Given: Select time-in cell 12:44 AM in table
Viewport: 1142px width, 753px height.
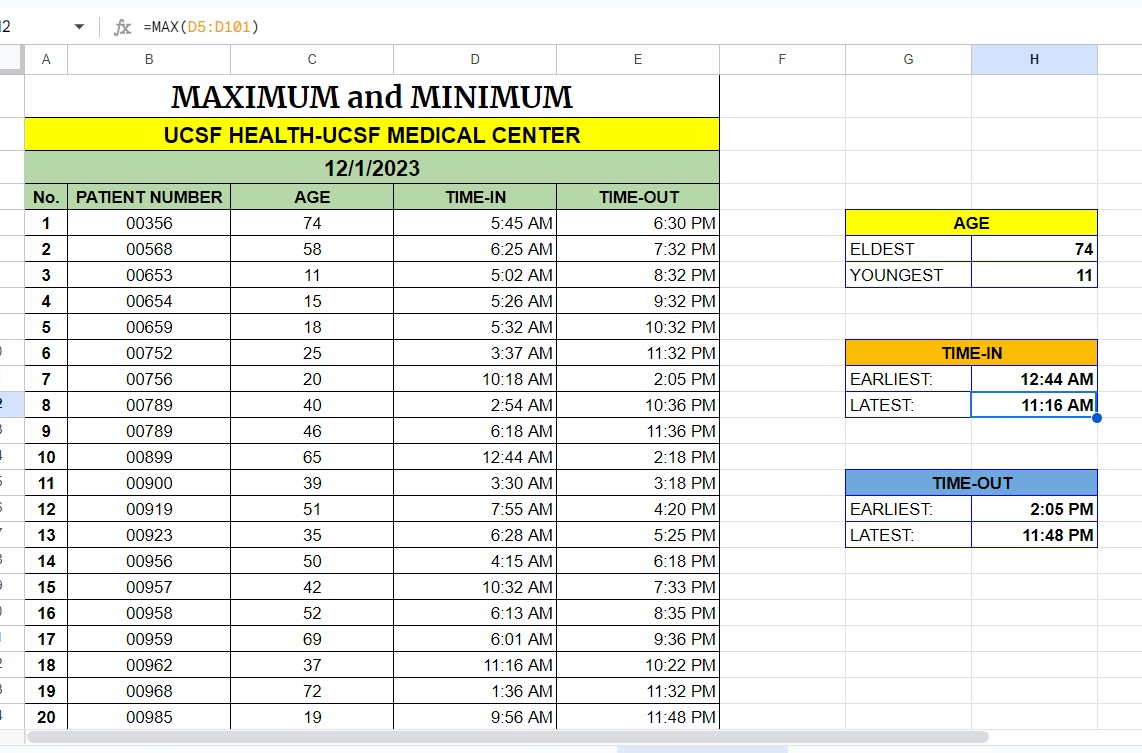Looking at the screenshot, I should pyautogui.click(x=475, y=457).
